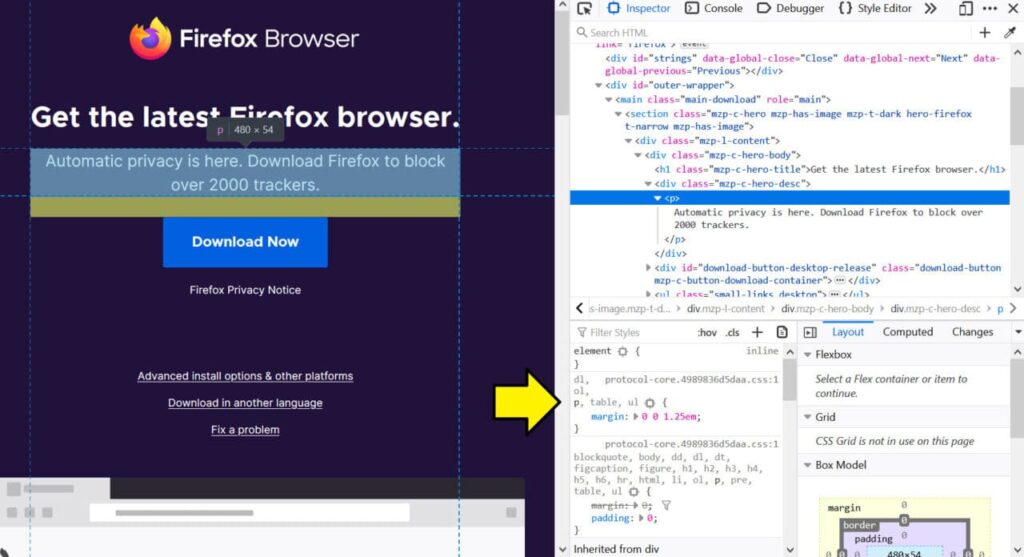This screenshot has width=1024, height=557.
Task: Toggle the three-pane inspector sidebar icon
Action: click(x=810, y=332)
